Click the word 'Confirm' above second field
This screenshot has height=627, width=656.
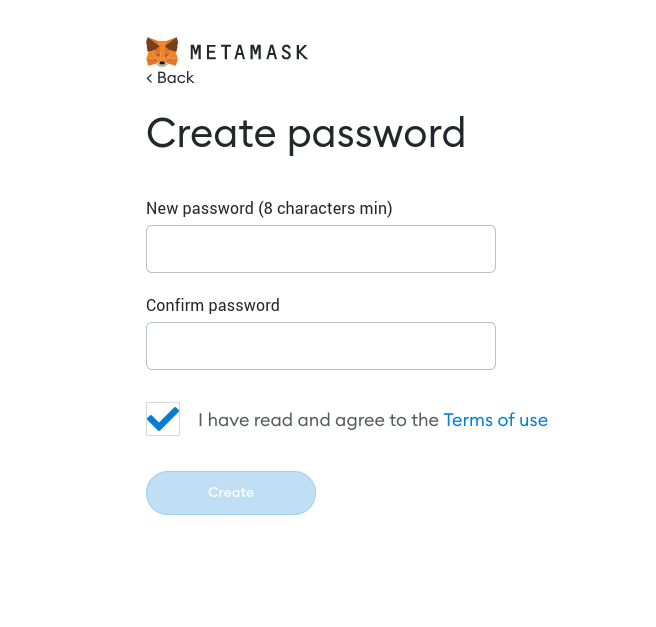click(176, 305)
